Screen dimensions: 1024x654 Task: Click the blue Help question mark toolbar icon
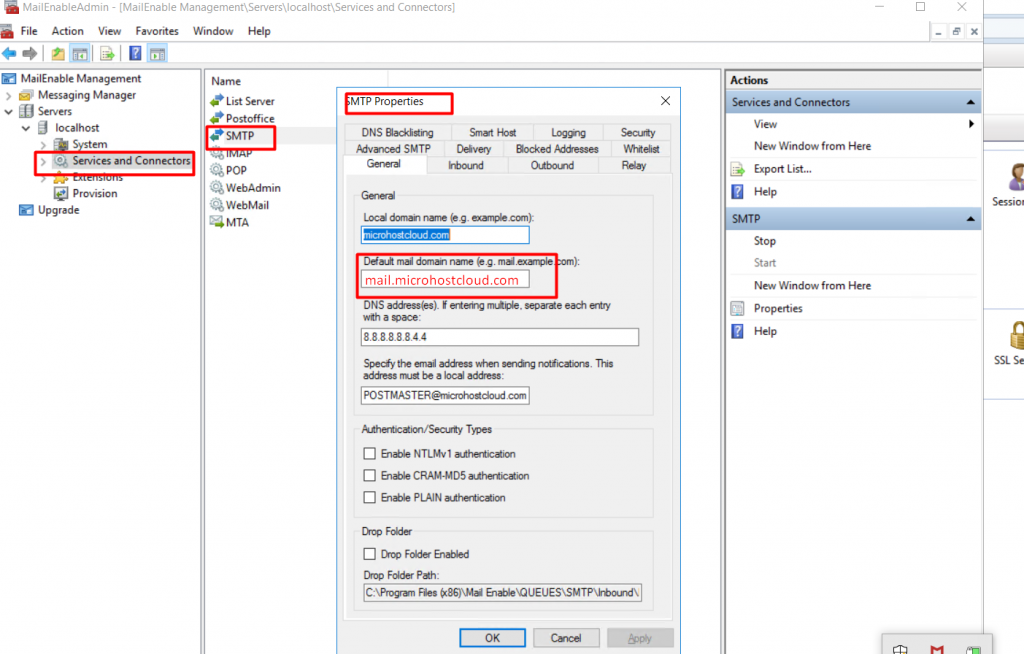point(135,54)
